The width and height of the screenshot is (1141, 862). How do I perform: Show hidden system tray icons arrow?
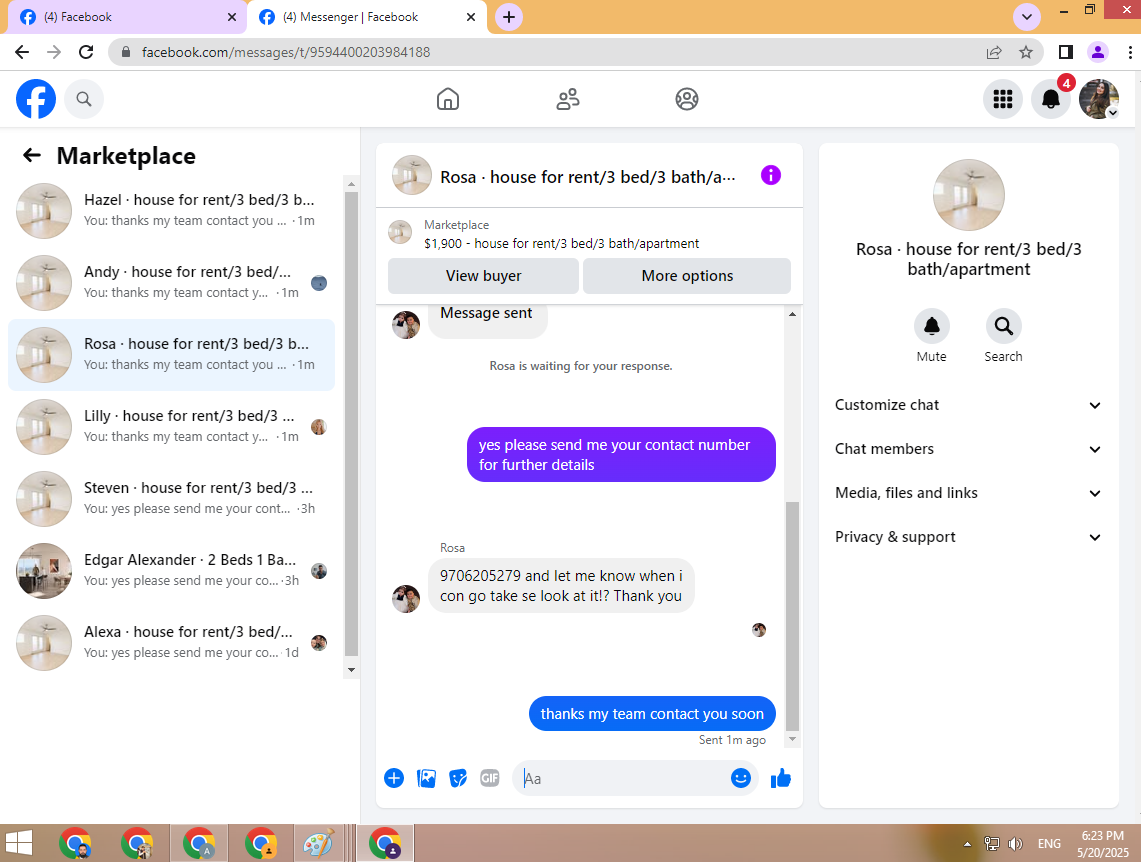pos(967,844)
